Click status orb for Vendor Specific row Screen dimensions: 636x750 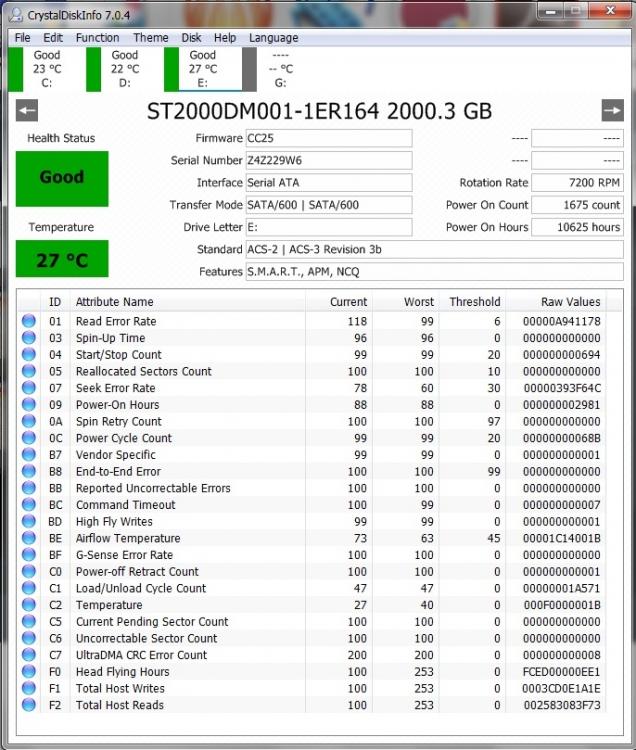29,454
